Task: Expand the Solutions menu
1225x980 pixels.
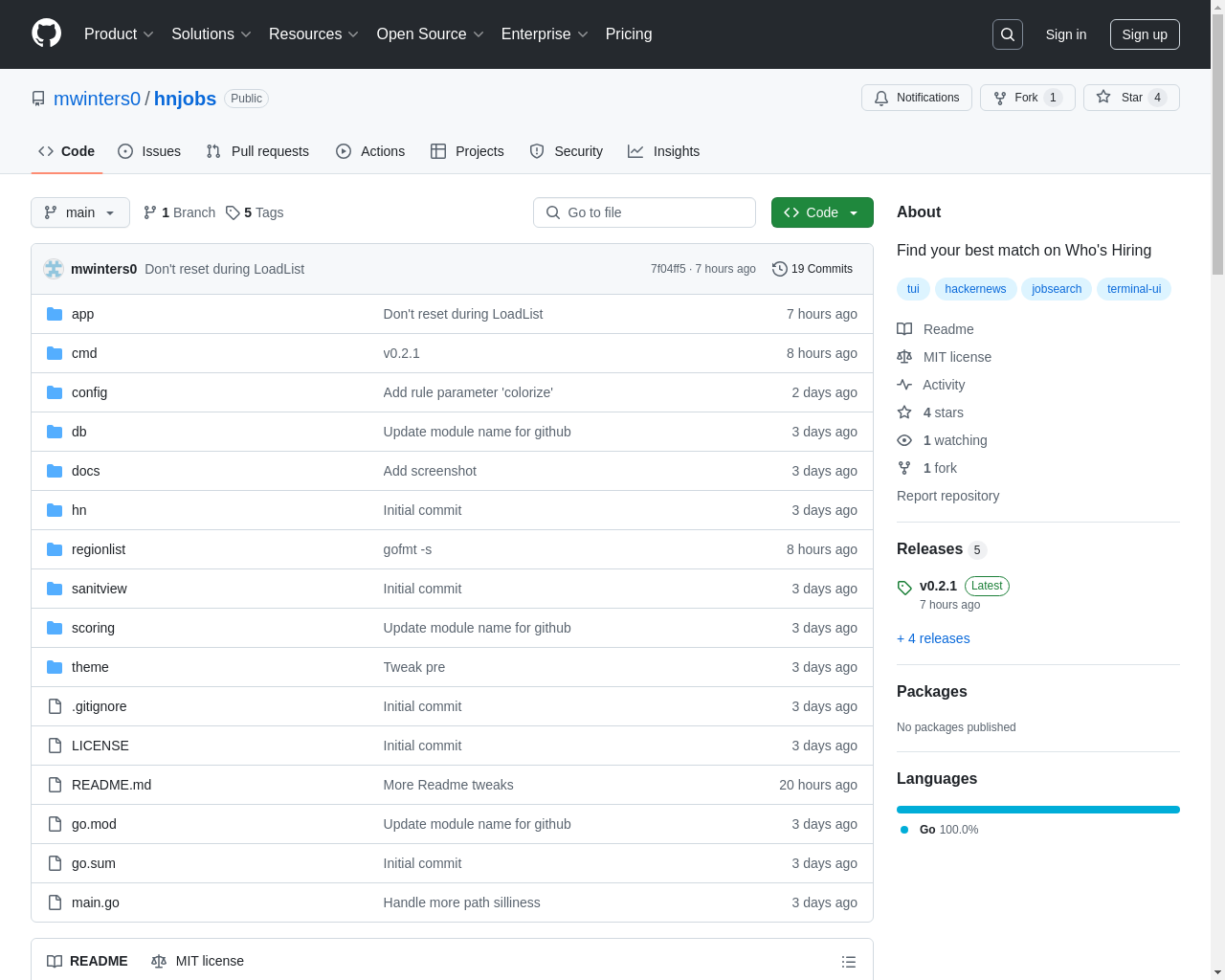Action: (212, 34)
